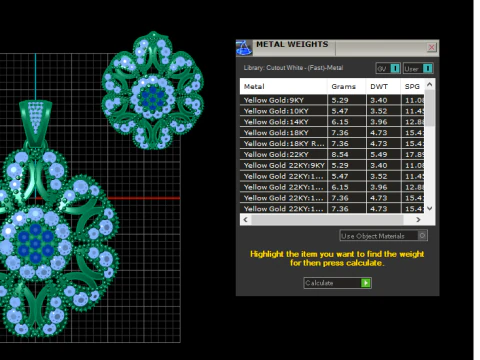Click SPG cell of the Yellow Gold:22KY row
The width and height of the screenshot is (480, 360).
click(413, 155)
